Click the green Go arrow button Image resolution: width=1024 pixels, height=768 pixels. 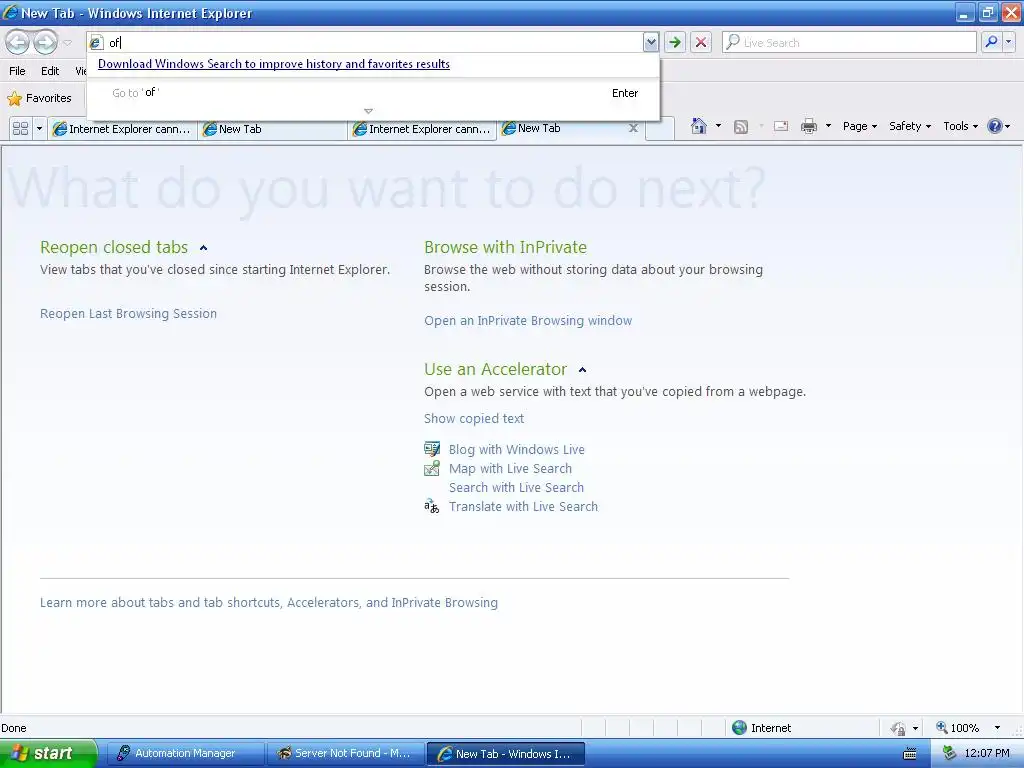tap(675, 42)
